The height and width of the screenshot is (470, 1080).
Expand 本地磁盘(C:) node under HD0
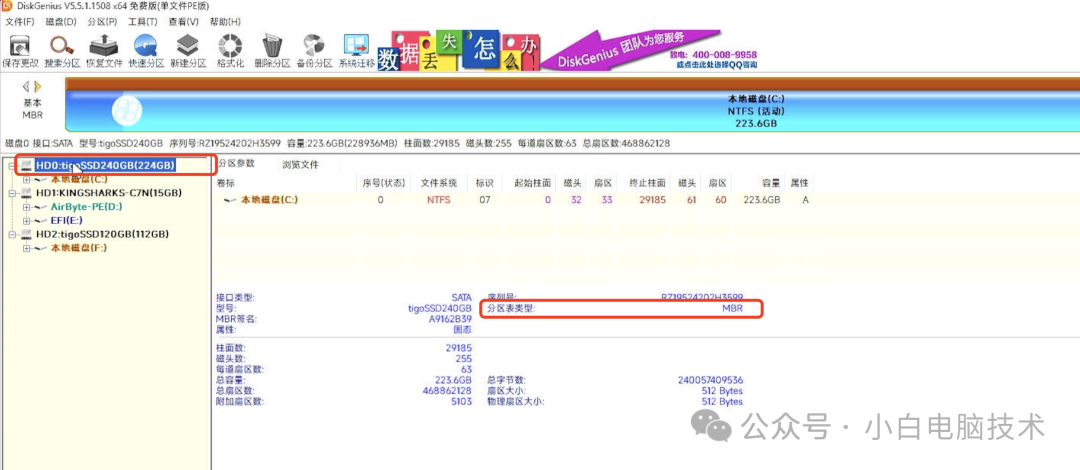[x=26, y=179]
